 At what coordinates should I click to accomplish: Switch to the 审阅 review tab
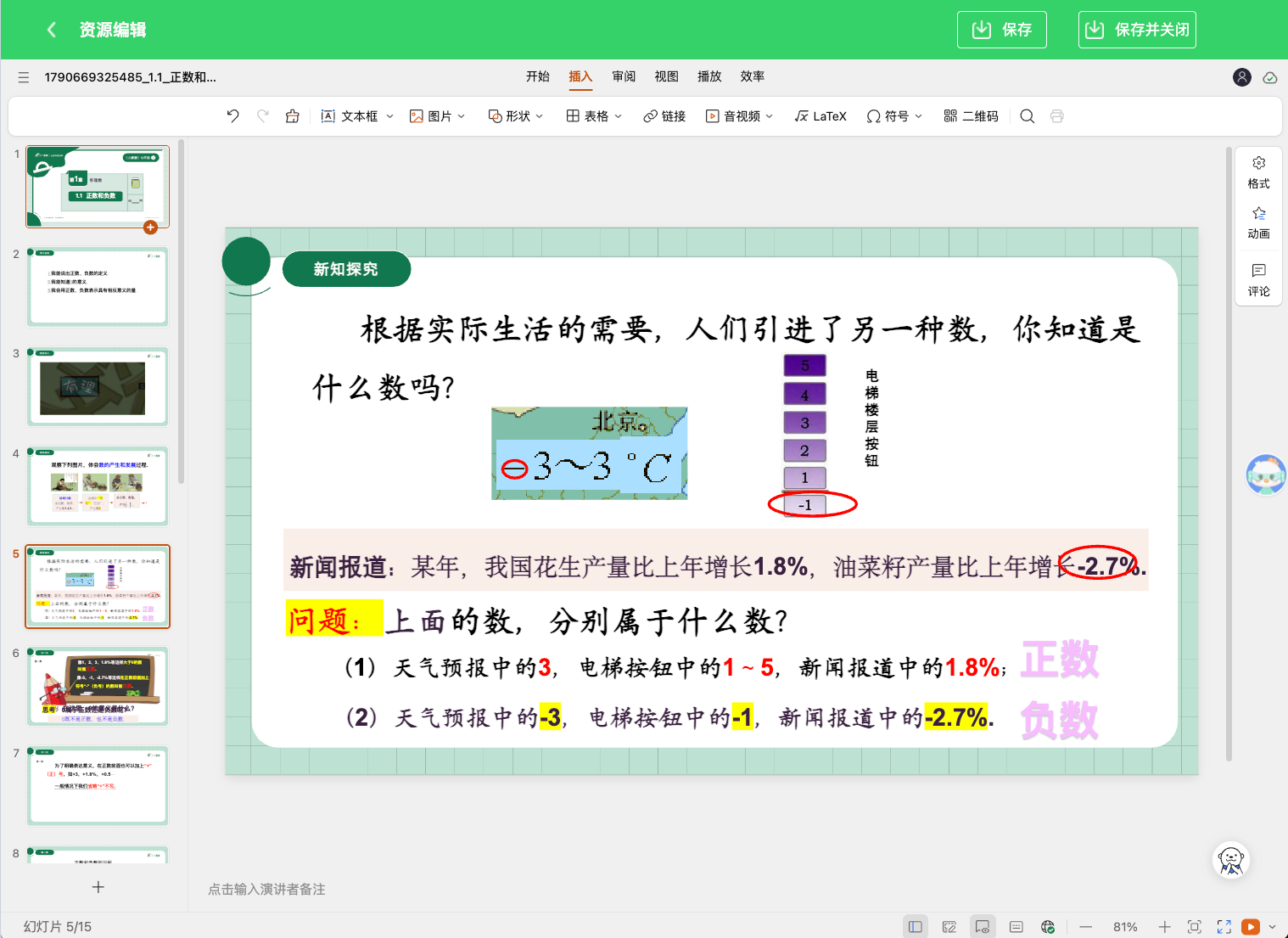[x=624, y=76]
